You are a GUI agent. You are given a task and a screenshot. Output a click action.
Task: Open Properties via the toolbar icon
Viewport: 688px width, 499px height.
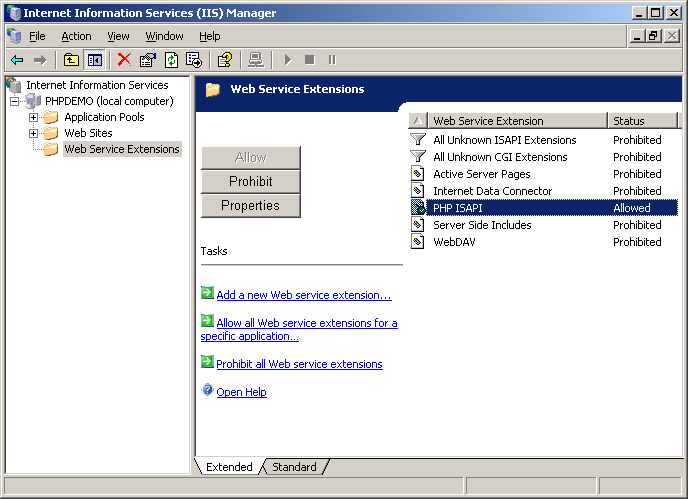tap(147, 60)
